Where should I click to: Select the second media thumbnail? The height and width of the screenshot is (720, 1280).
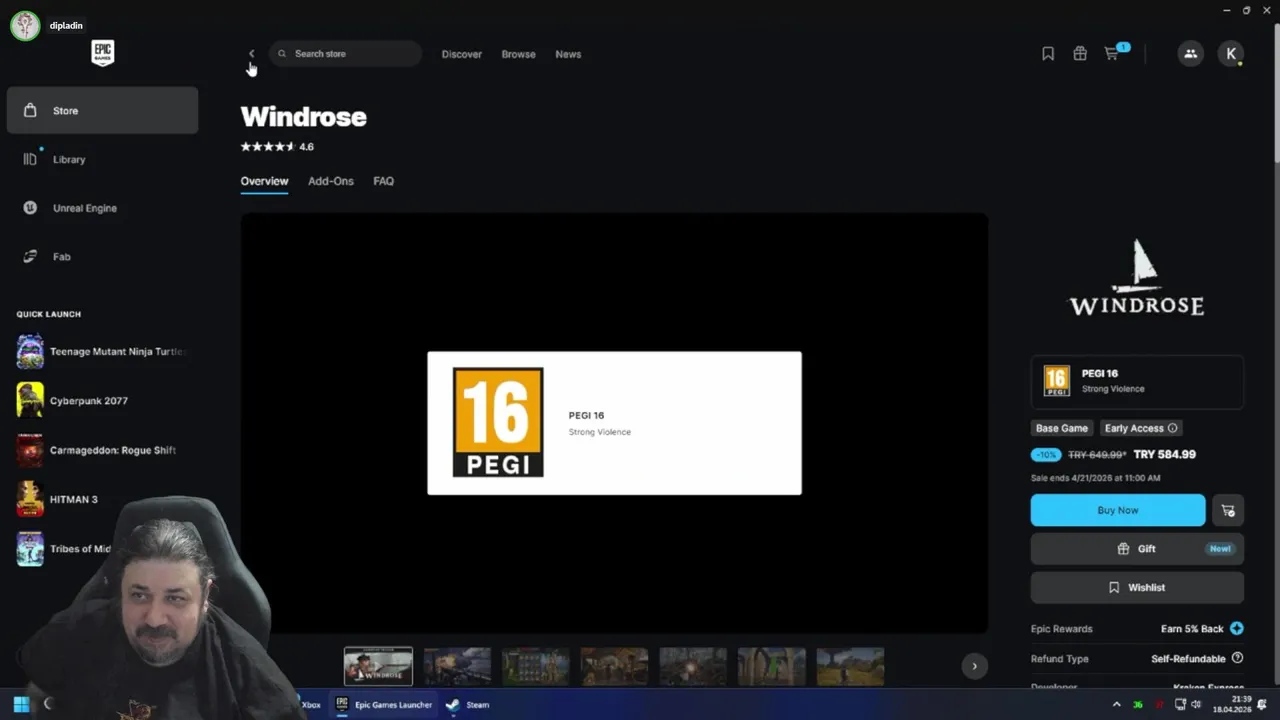(x=457, y=666)
